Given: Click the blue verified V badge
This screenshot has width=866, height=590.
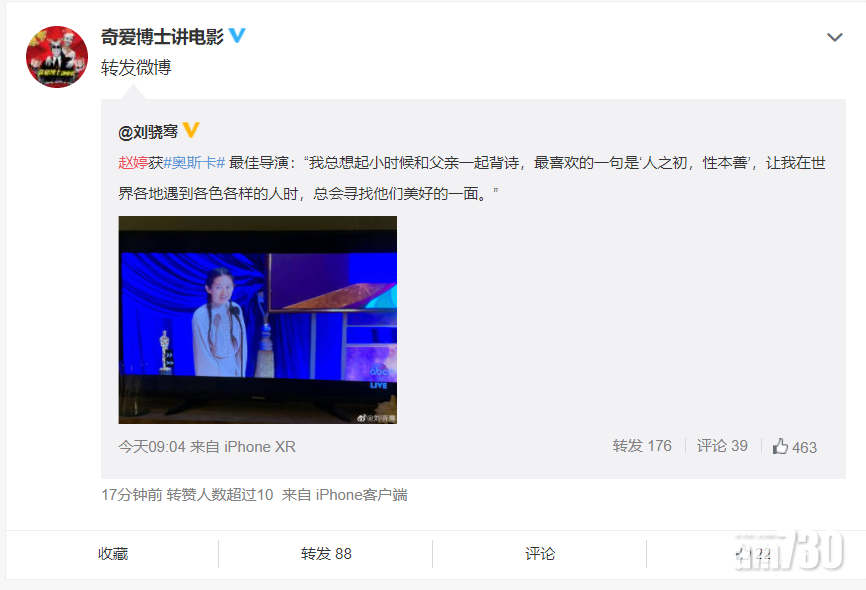Looking at the screenshot, I should click(237, 35).
